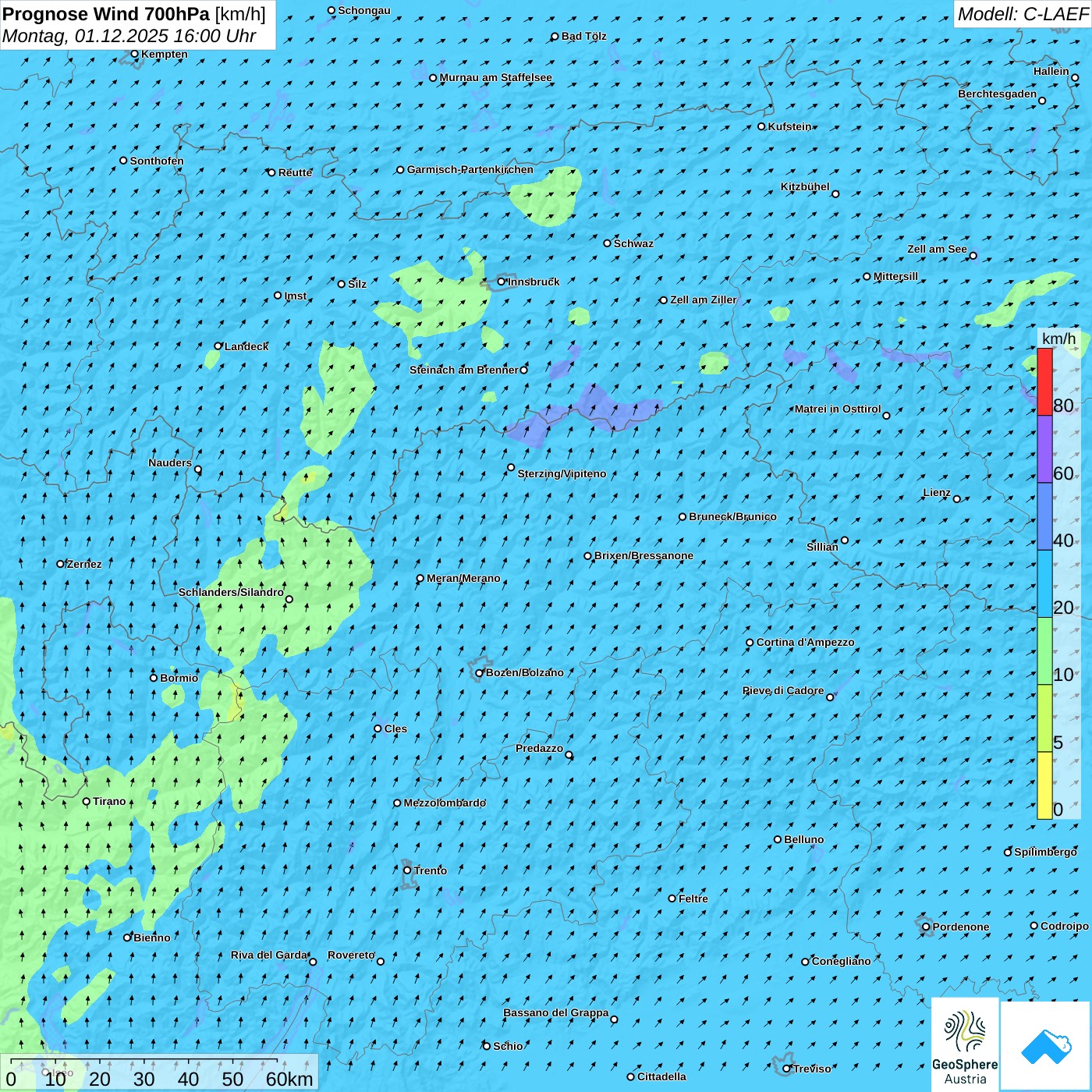Select the yellow 0 km/h legend swatch
This screenshot has width=1092, height=1092.
click(x=1044, y=785)
